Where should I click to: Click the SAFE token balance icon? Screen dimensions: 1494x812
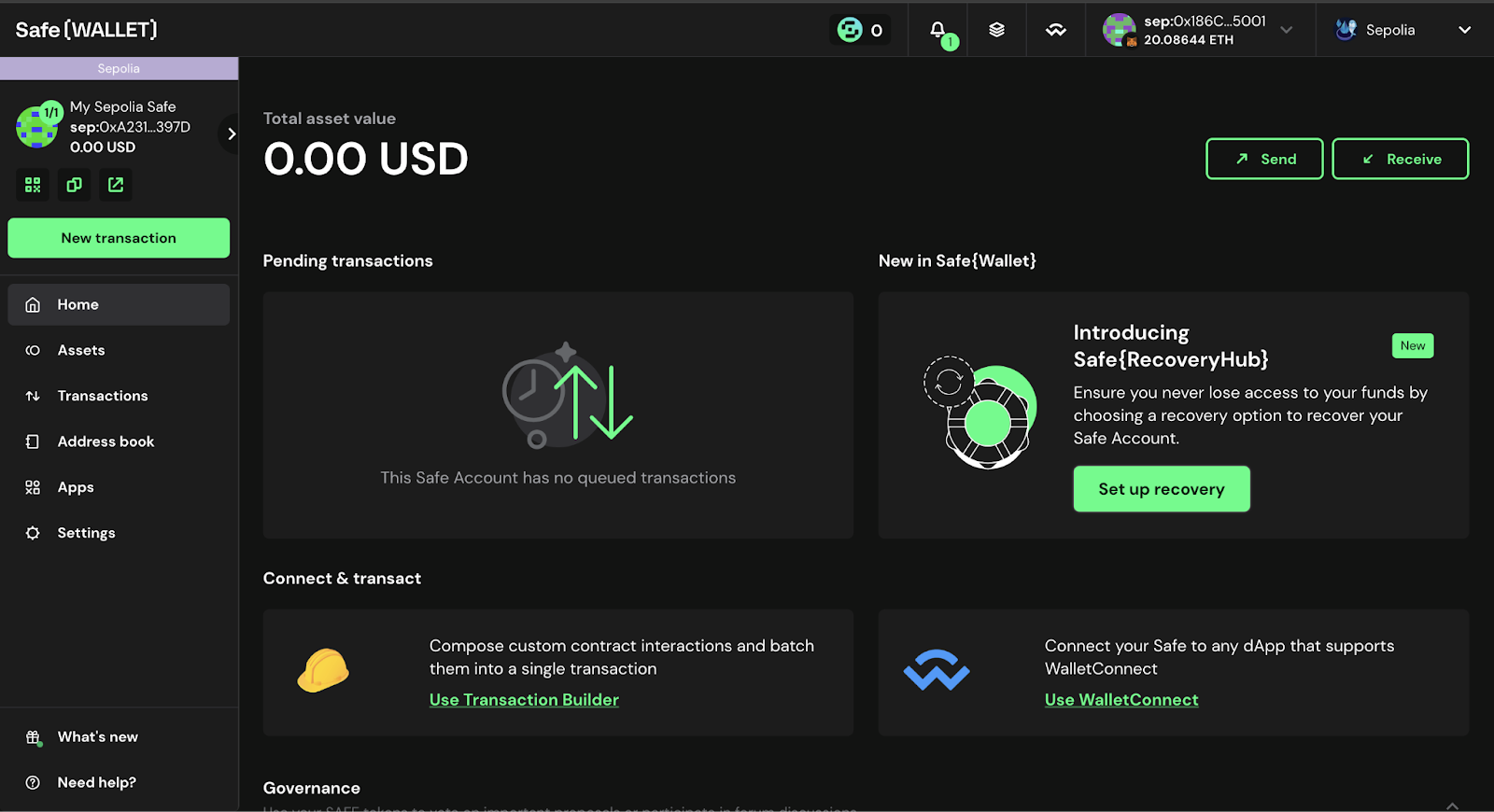(x=860, y=30)
